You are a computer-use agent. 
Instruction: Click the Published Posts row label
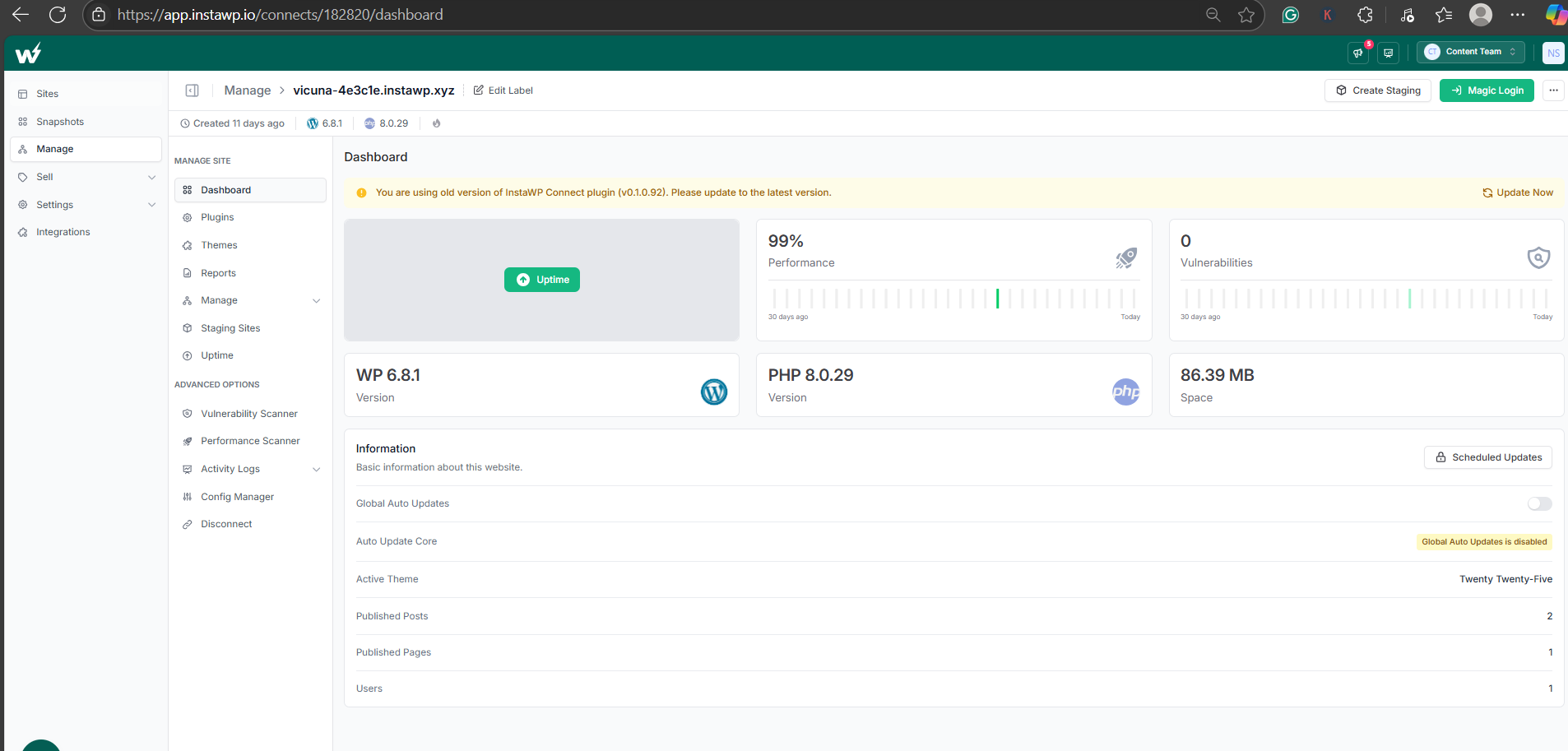pos(392,616)
